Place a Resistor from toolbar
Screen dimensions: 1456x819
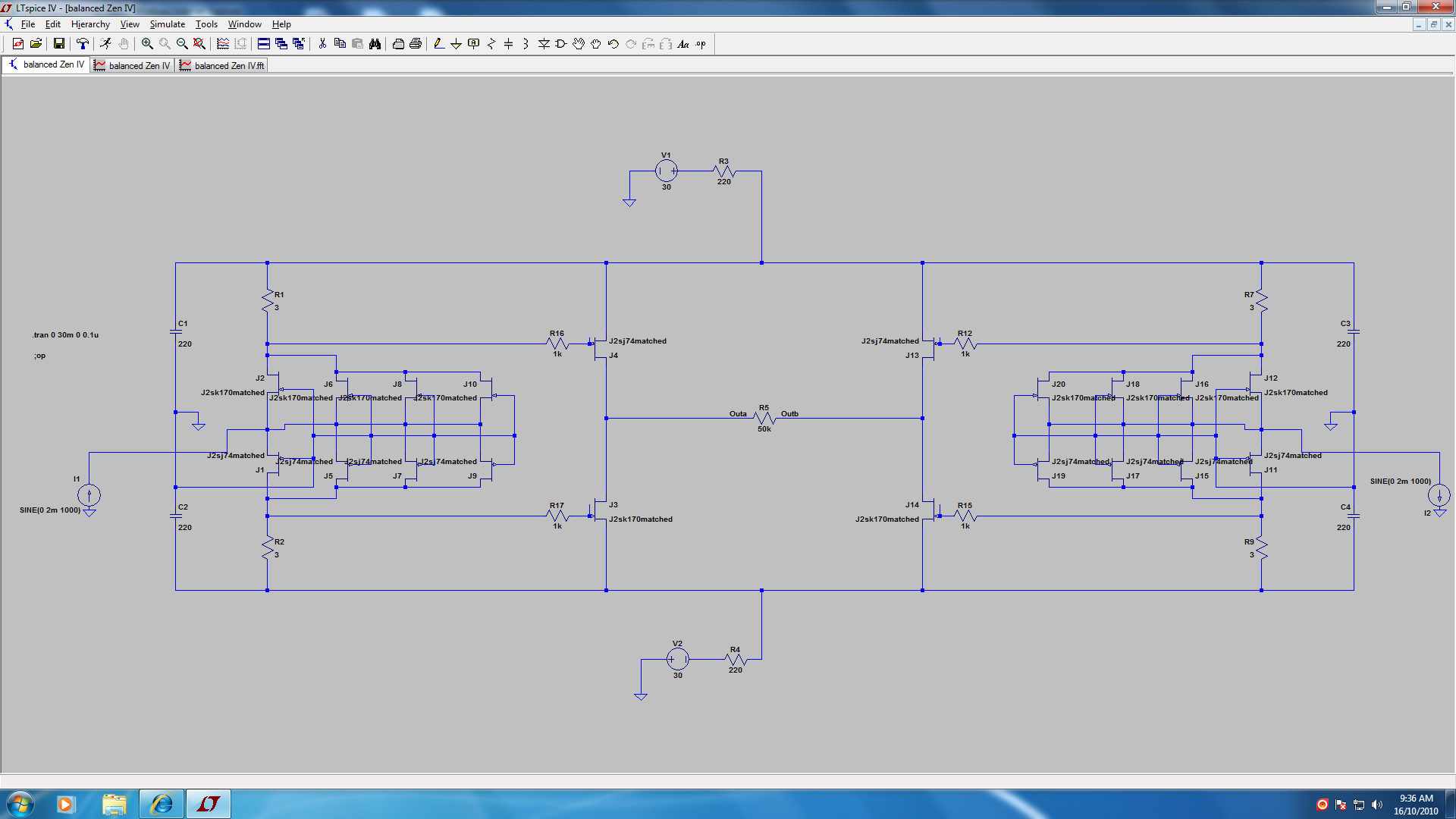point(491,44)
